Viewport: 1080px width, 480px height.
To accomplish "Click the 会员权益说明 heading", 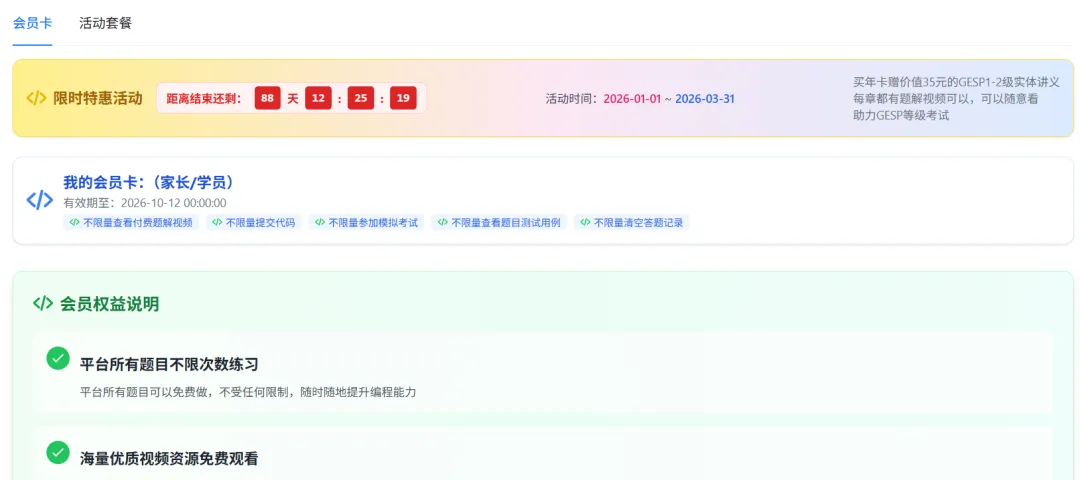I will click(110, 304).
